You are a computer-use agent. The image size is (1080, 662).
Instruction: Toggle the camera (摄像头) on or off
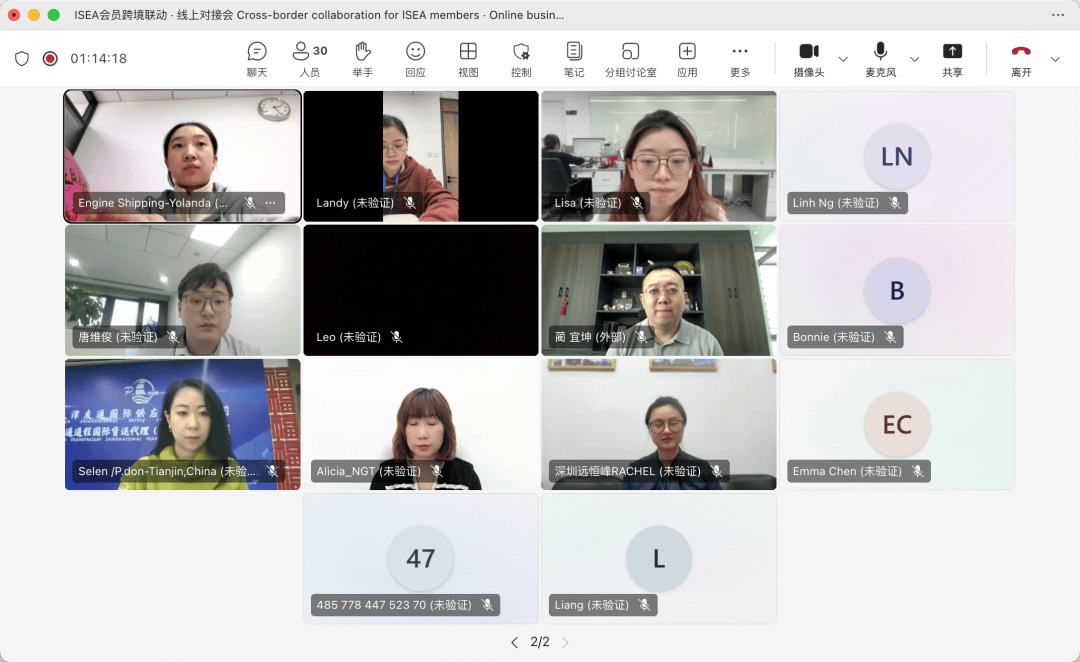tap(808, 58)
